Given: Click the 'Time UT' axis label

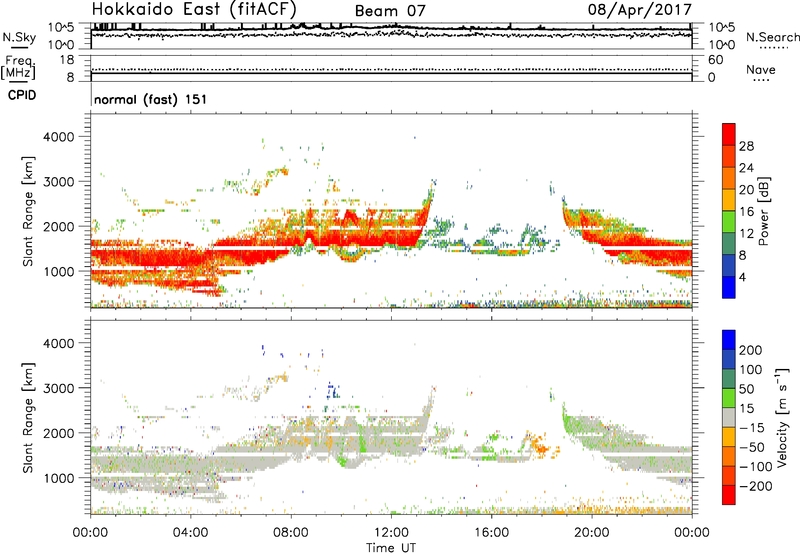Looking at the screenshot, I should [391, 548].
